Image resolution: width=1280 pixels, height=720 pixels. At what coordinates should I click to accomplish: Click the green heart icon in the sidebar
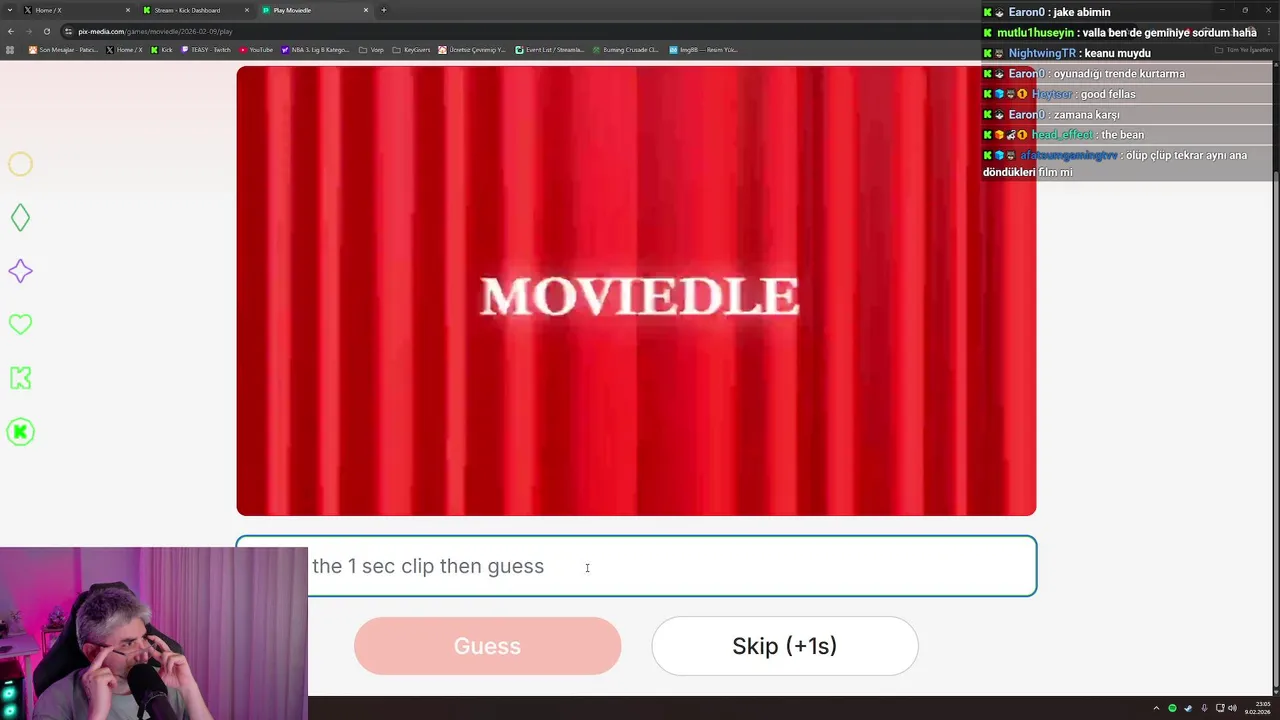20,324
